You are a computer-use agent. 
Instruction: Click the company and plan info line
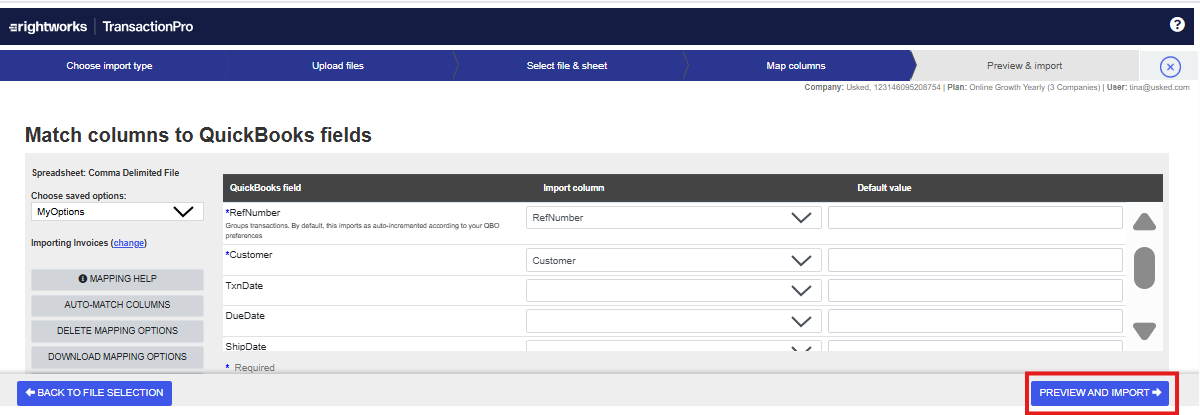tap(995, 88)
